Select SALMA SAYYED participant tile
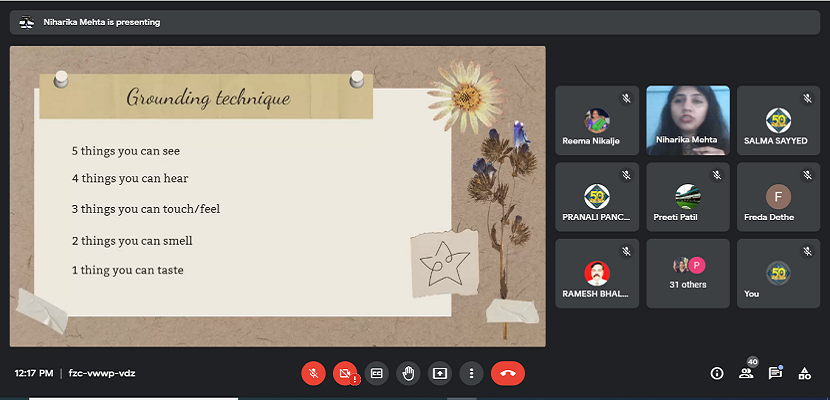Viewport: 830px width, 400px height. (x=779, y=121)
